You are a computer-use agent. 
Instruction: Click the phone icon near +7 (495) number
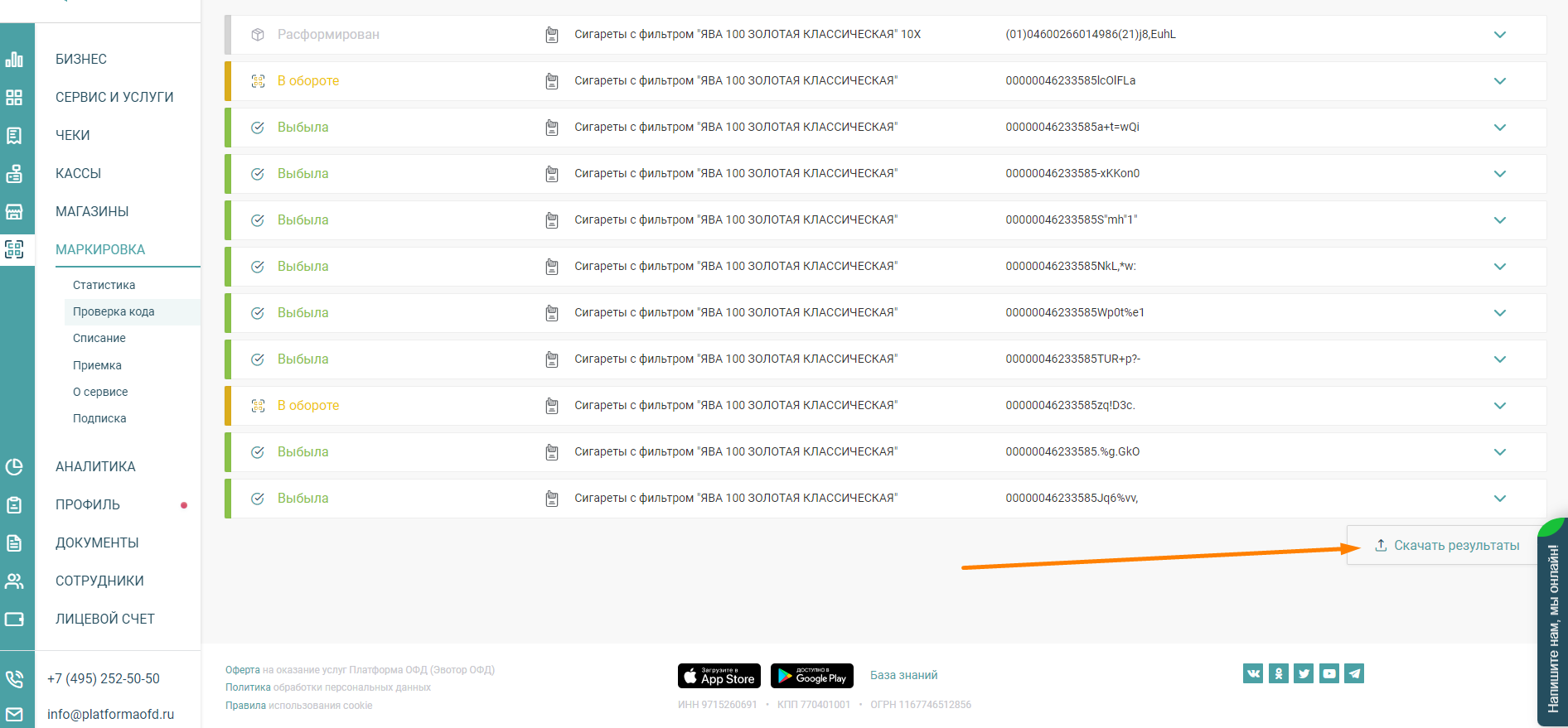14,679
